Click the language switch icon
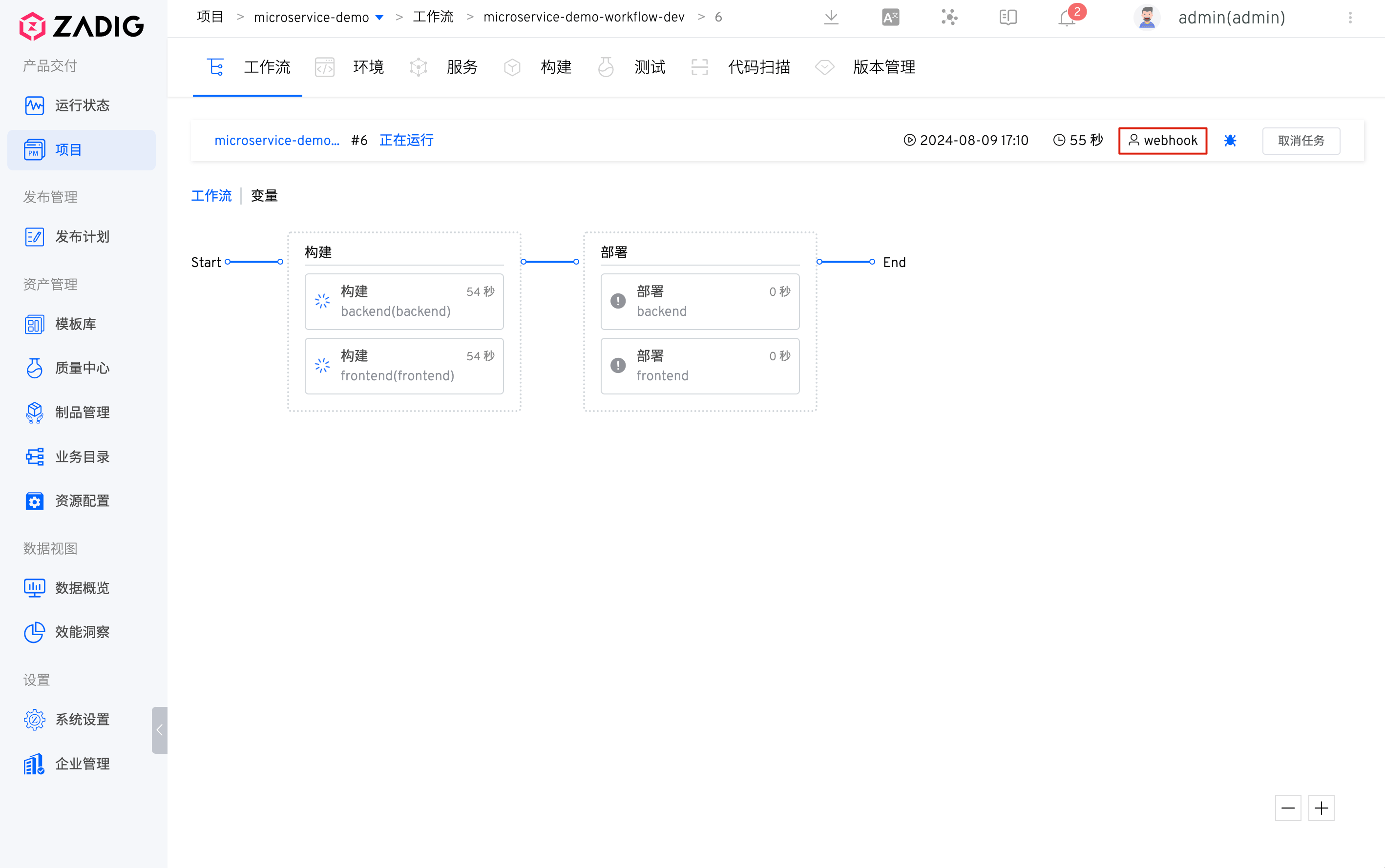This screenshot has height=868, width=1385. pos(891,17)
